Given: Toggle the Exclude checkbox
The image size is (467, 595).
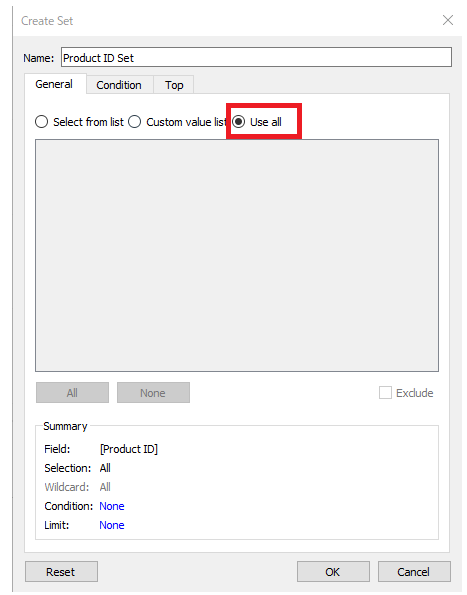Looking at the screenshot, I should coord(385,393).
